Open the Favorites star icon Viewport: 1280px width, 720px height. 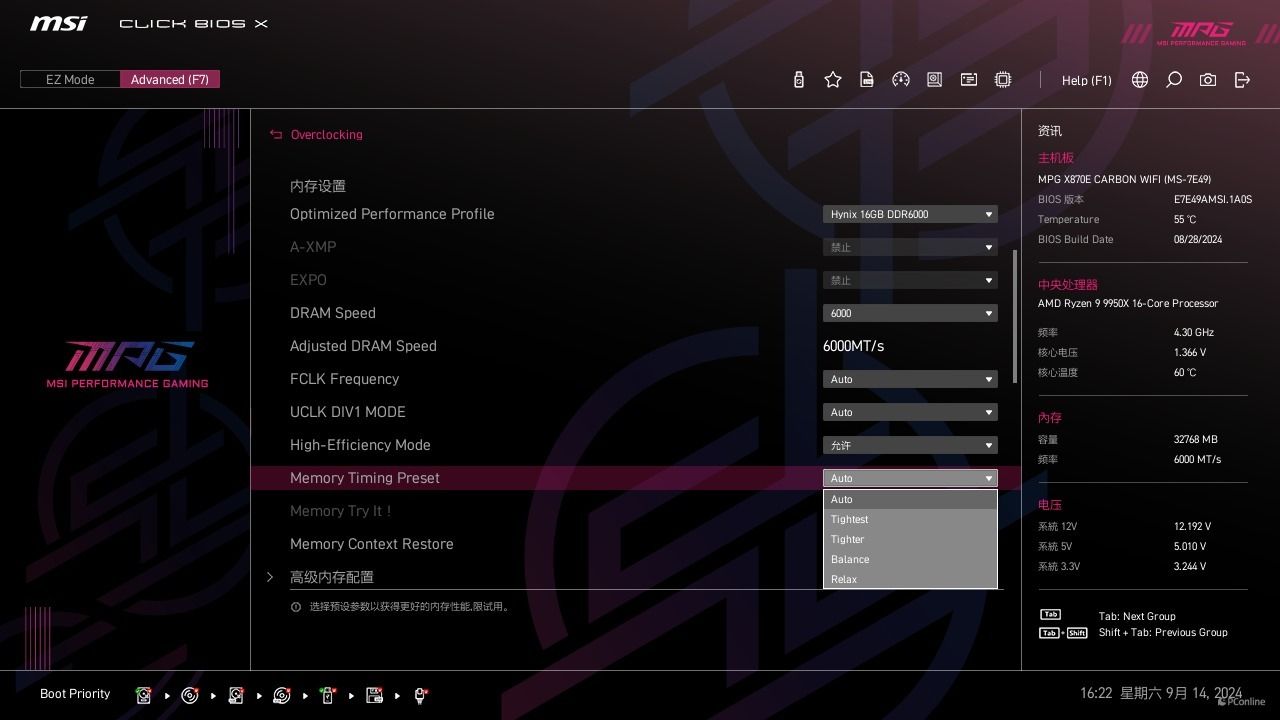(833, 80)
